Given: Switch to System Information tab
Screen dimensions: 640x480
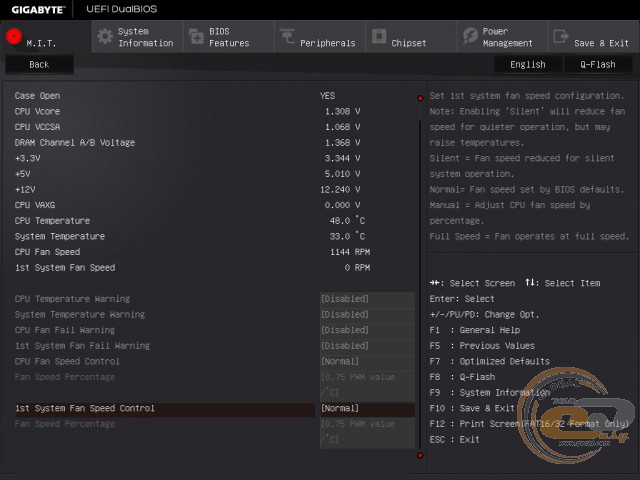Looking at the screenshot, I should click(138, 37).
